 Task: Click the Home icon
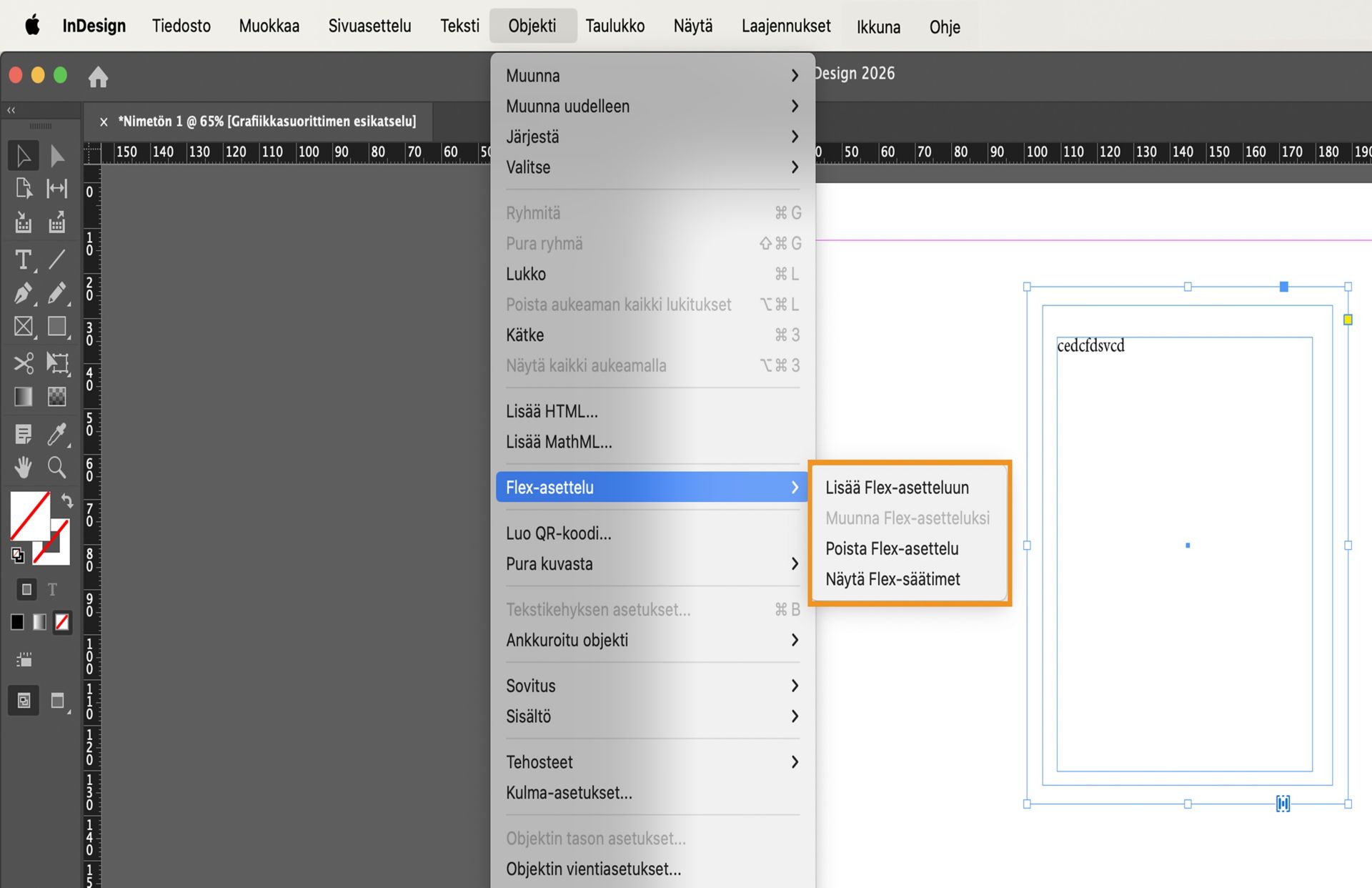click(x=98, y=77)
